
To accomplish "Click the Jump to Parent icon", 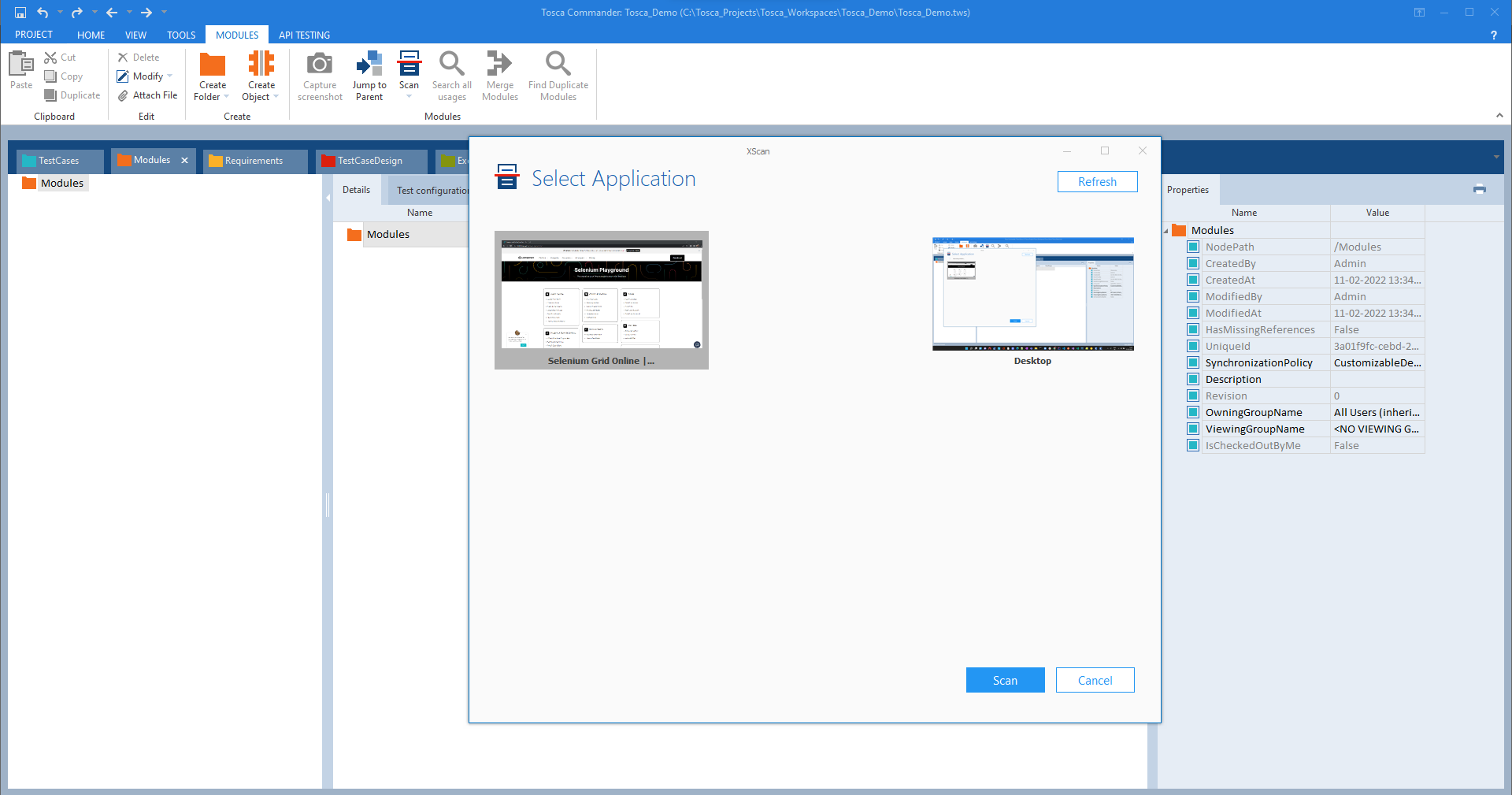I will 369,64.
